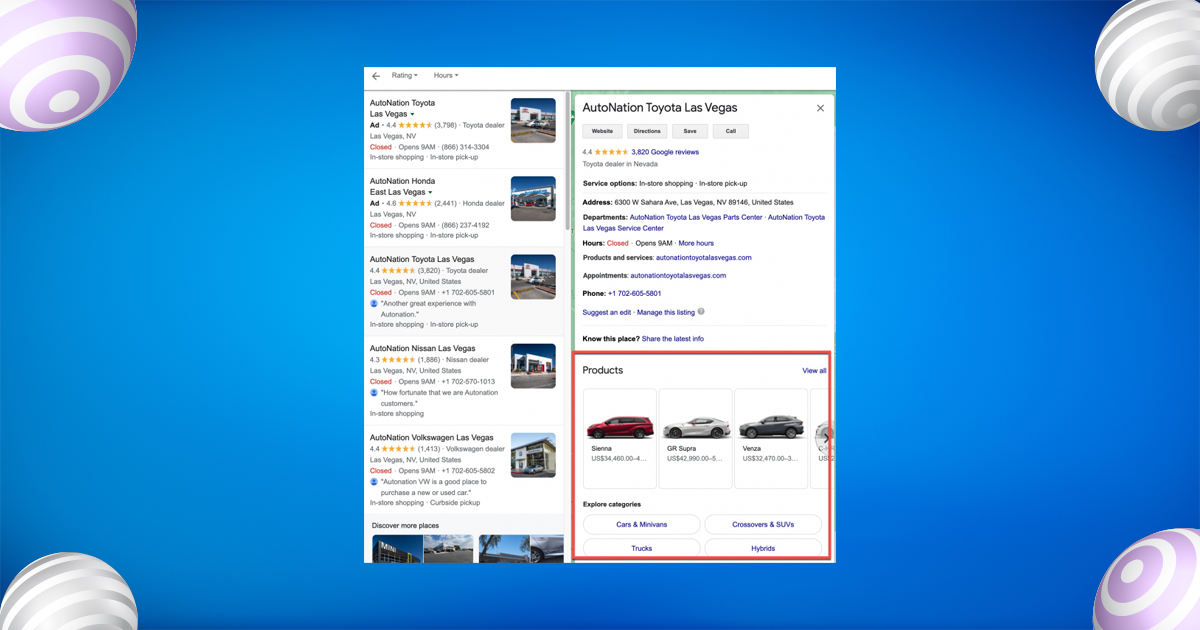Image resolution: width=1200 pixels, height=630 pixels.
Task: Open the Sienna product card
Action: pos(619,438)
